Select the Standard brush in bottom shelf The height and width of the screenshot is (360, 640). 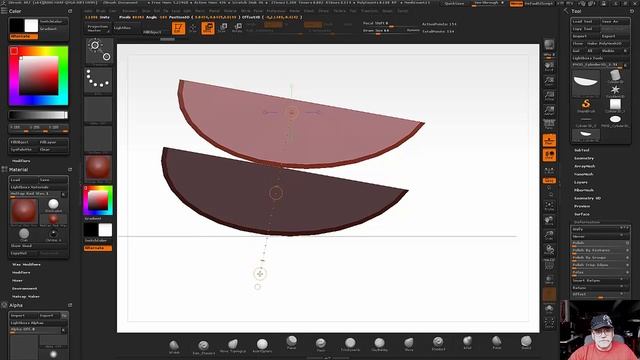pos(438,343)
